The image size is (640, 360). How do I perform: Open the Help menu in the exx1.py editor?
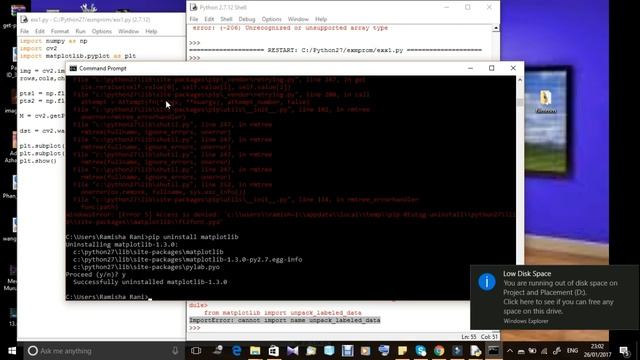tap(151, 31)
